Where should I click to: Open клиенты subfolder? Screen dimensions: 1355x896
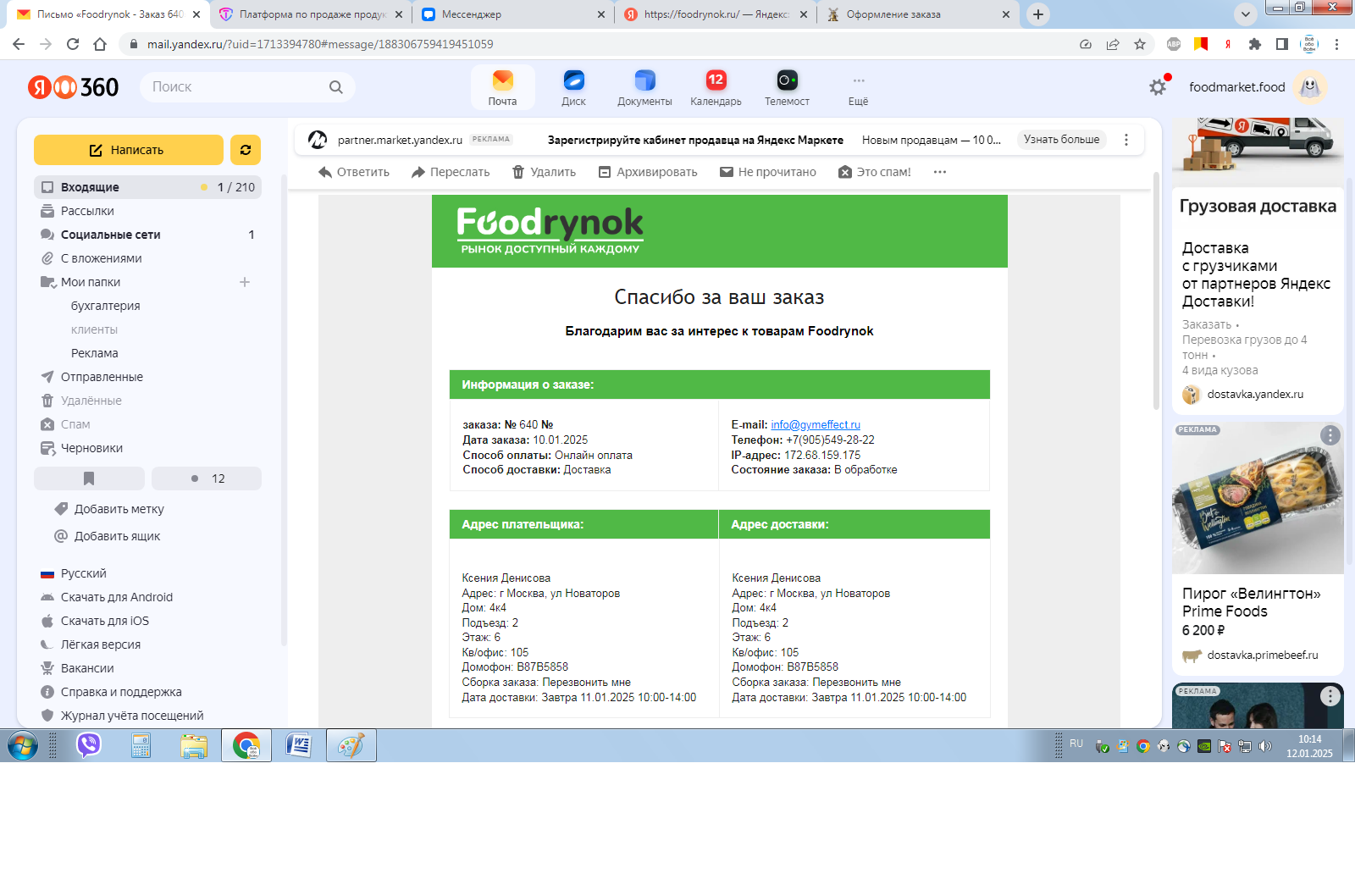[x=94, y=329]
